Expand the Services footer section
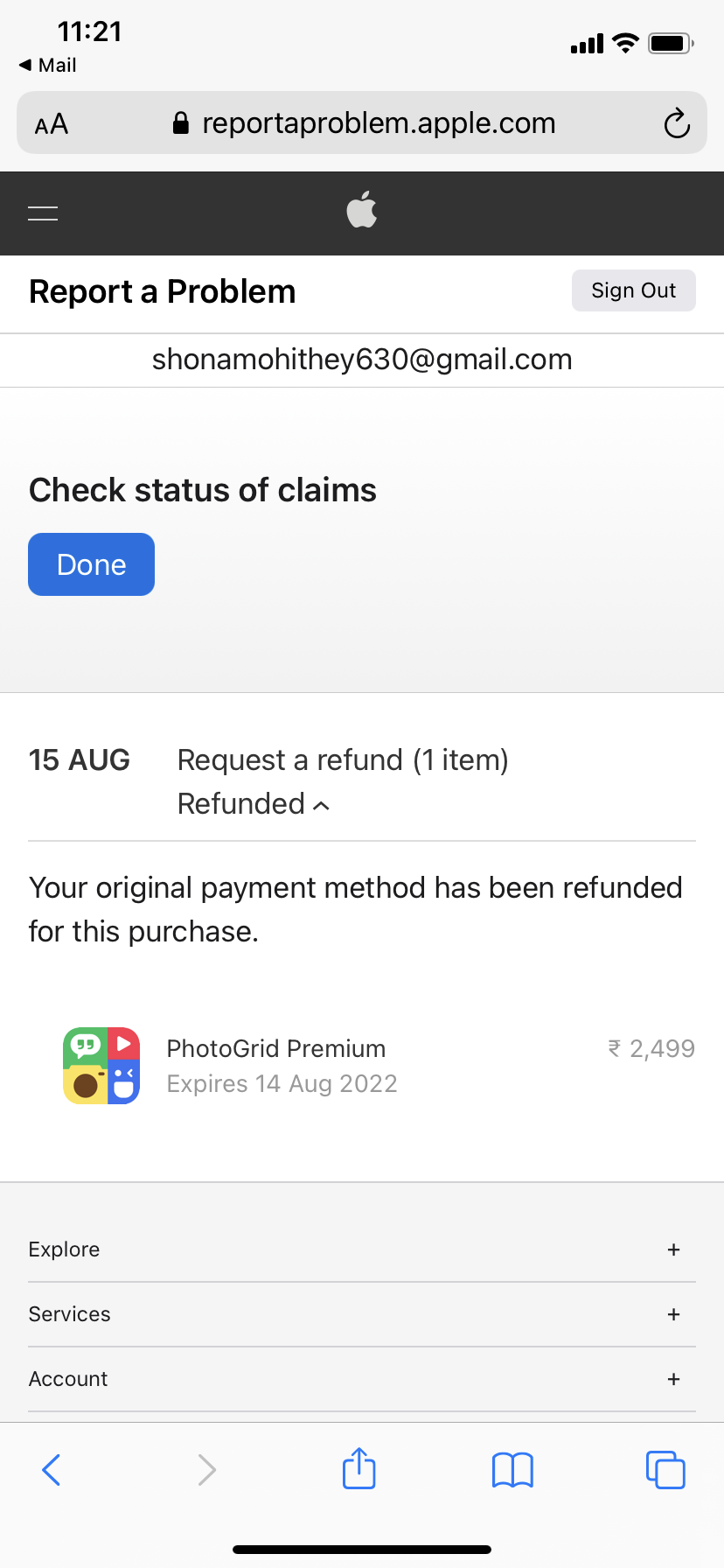The width and height of the screenshot is (724, 1568). 362,1314
